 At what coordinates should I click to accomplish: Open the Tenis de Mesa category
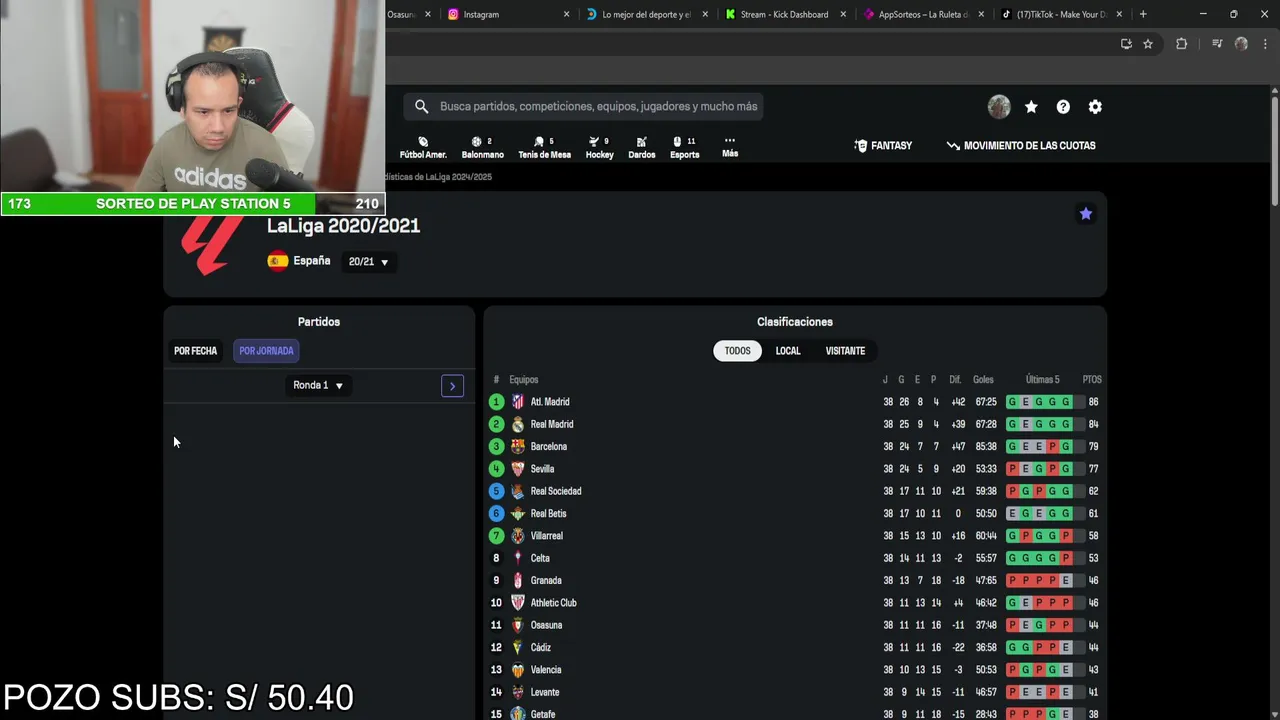tap(544, 147)
